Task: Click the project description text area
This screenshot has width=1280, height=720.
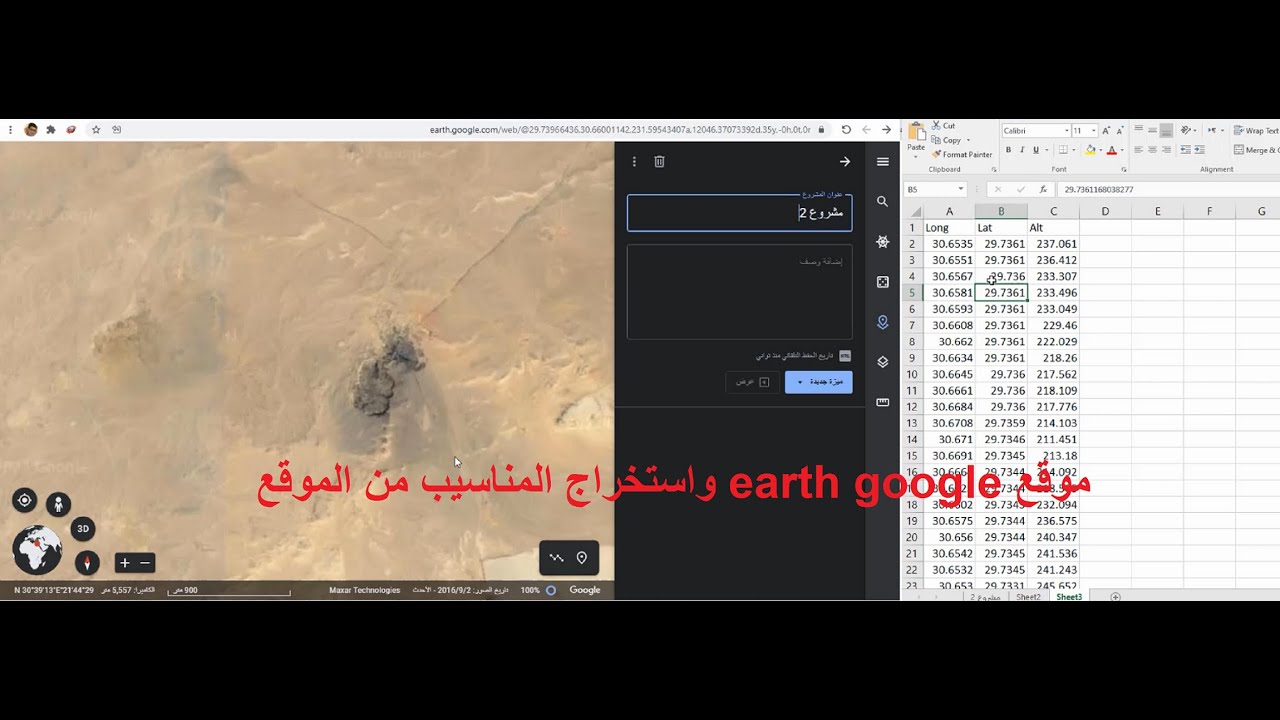Action: (x=739, y=292)
